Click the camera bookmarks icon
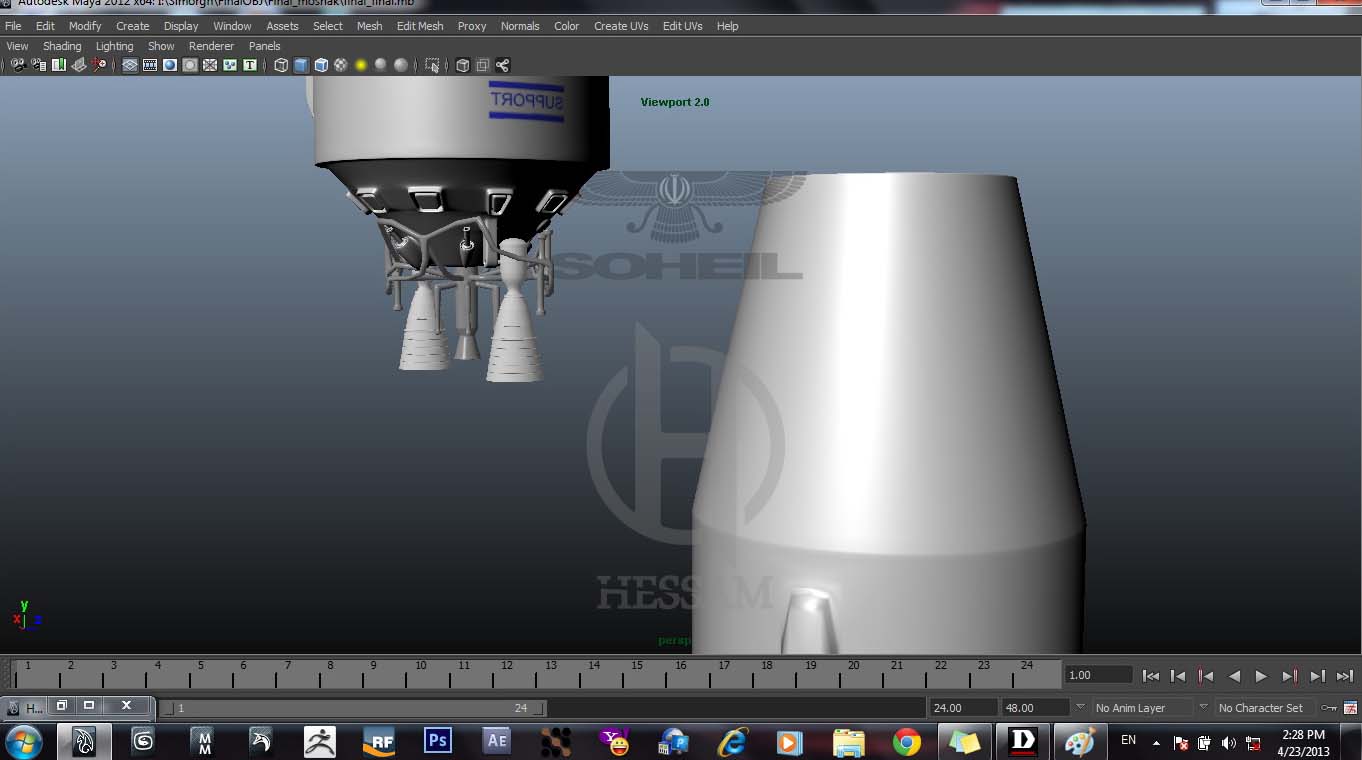Viewport: 1362px width, 760px height. (59, 65)
